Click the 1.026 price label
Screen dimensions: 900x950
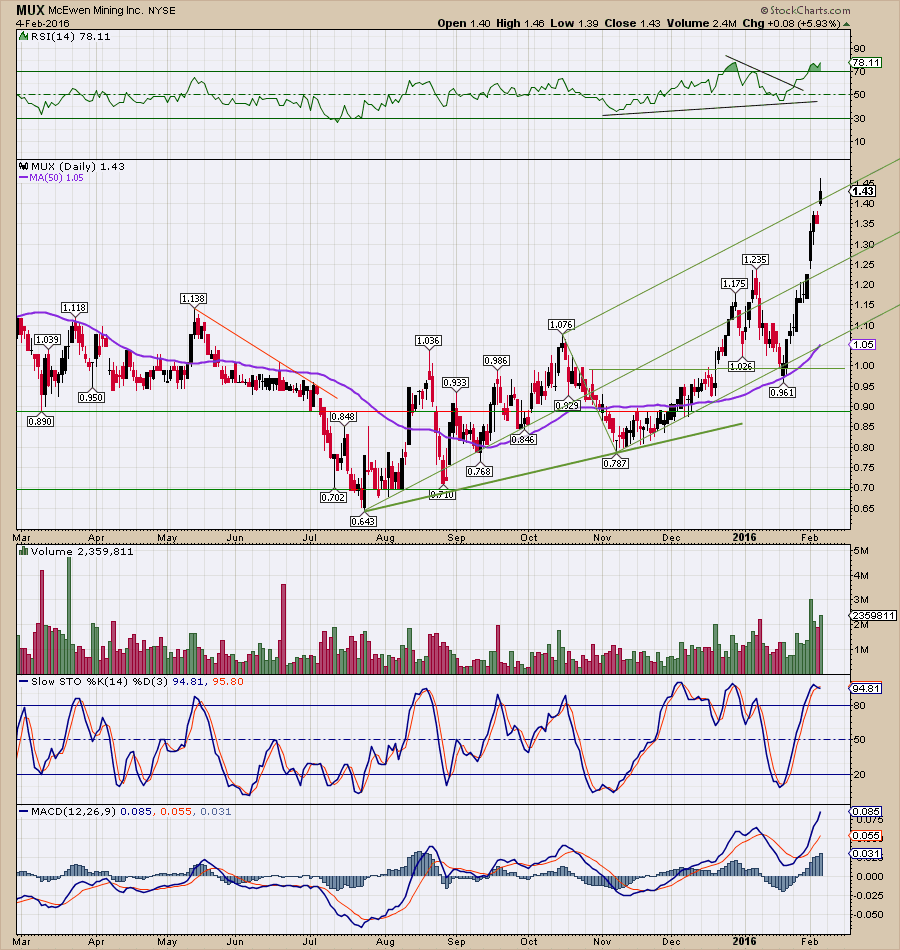[741, 366]
